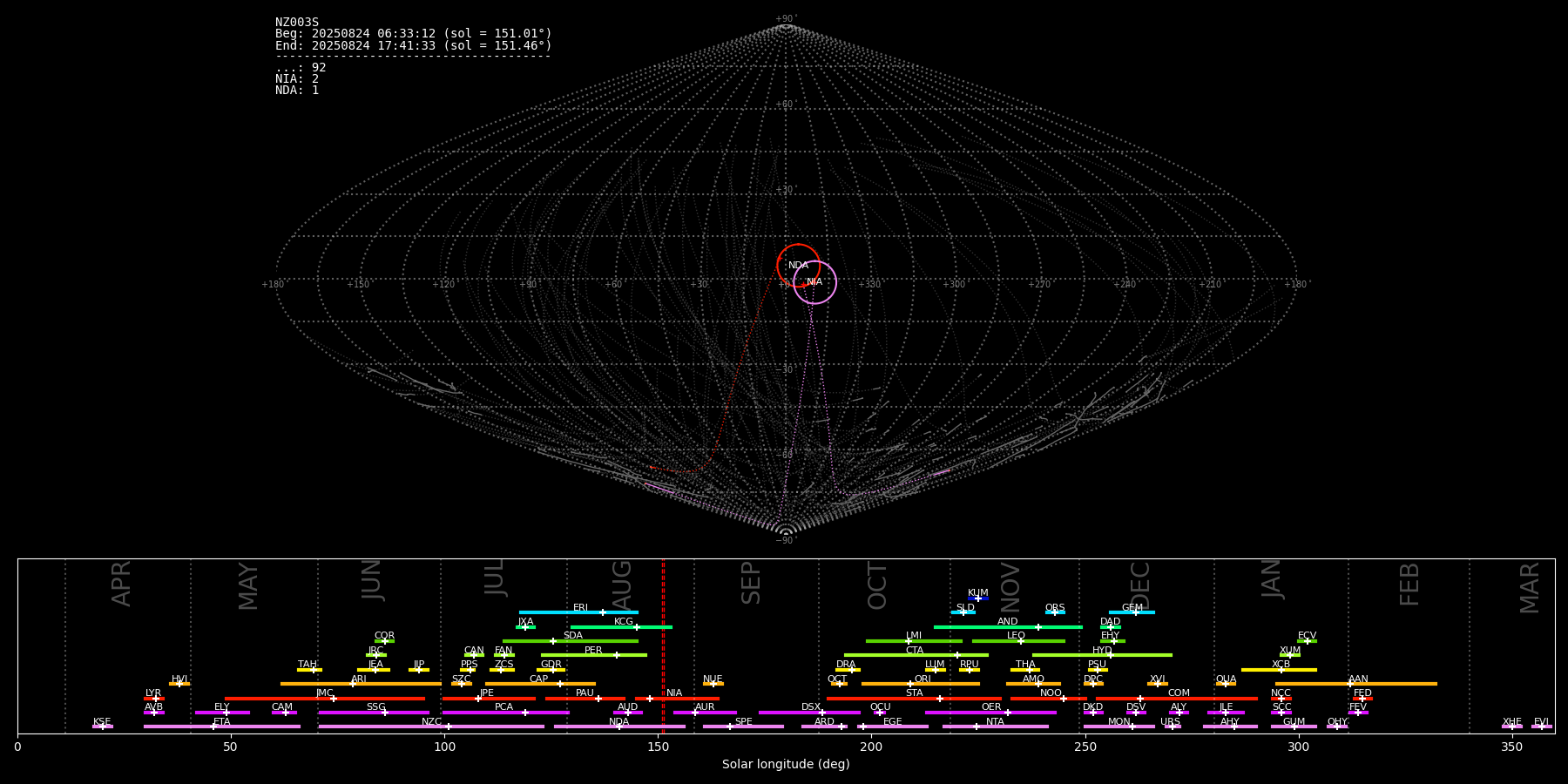Screen dimensions: 1568x784
Task: Click the 'Solar longitude (deg)' axis label
Action: click(x=786, y=765)
